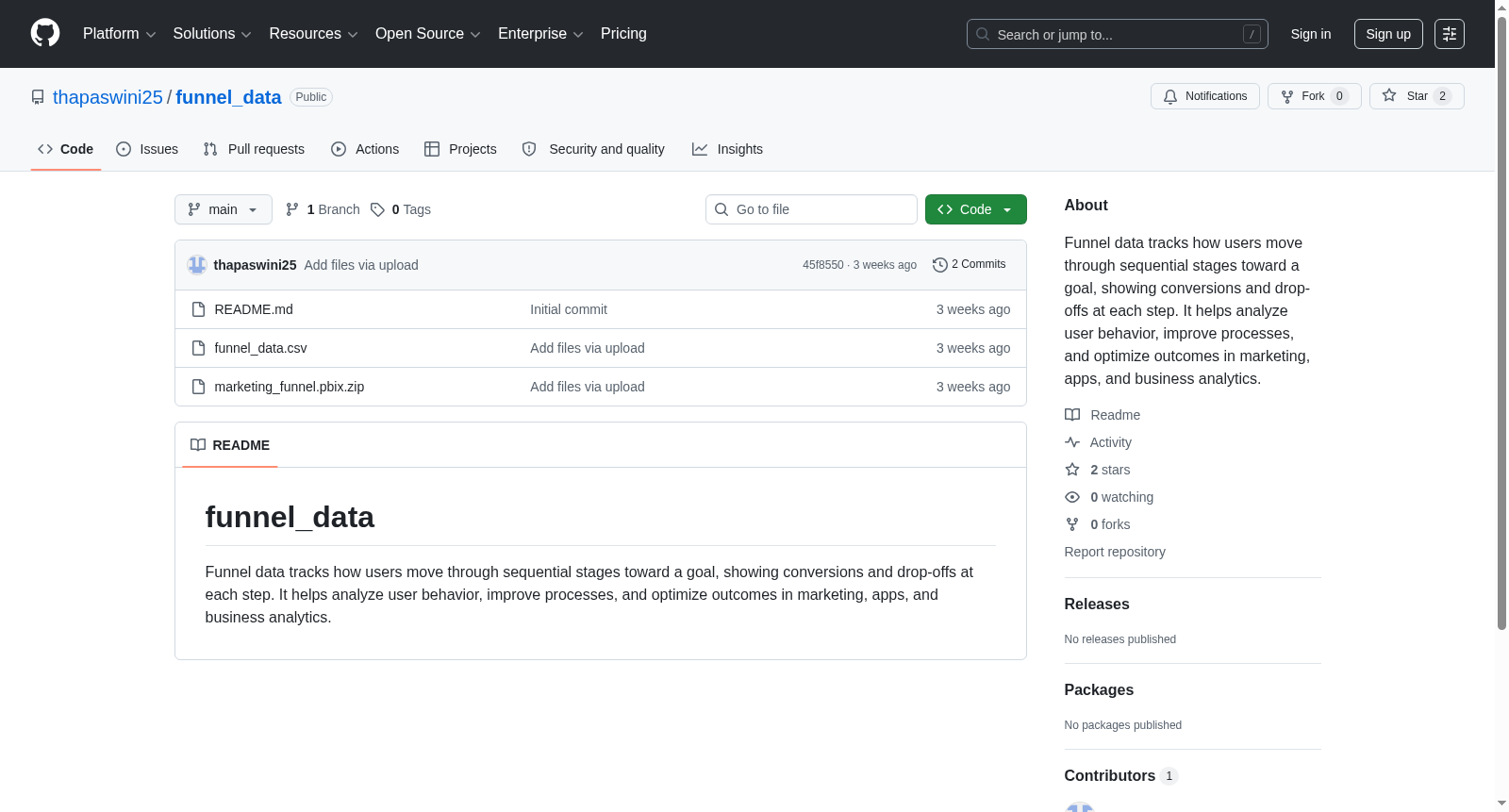The height and width of the screenshot is (812, 1509).
Task: Click the 'Add files via upload' message for funnel_data.csv
Action: pos(588,348)
